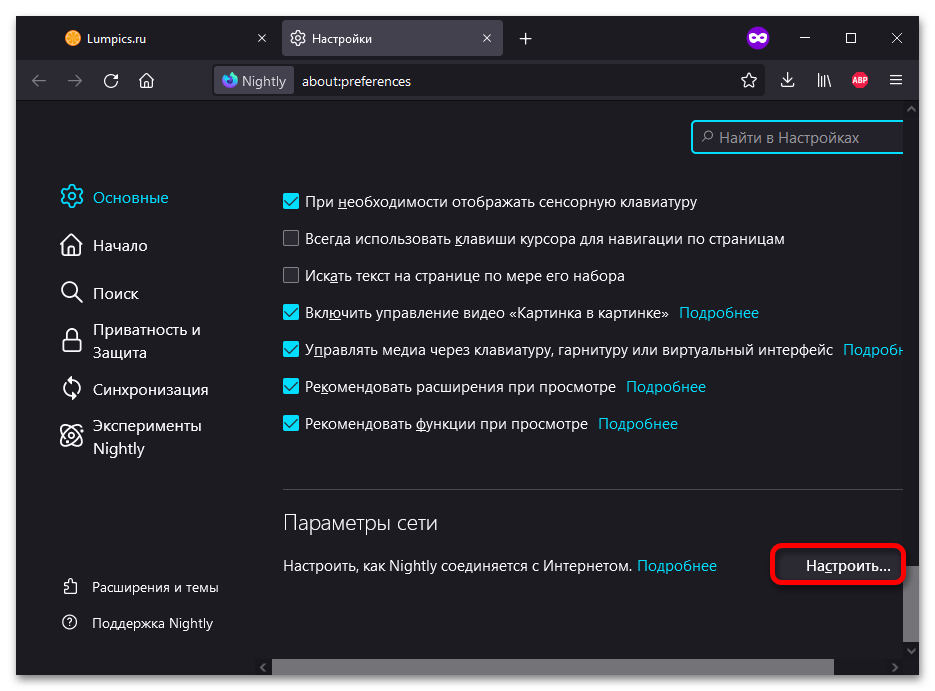935x691 pixels.
Task: Open the downloads panel
Action: click(788, 80)
